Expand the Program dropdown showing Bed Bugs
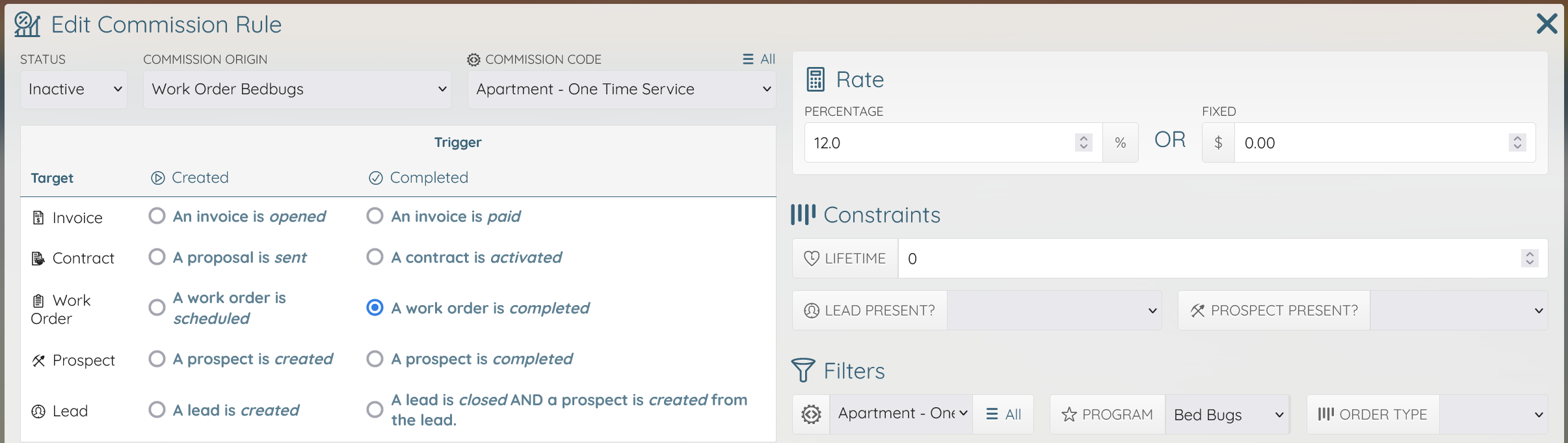 [x=1227, y=414]
